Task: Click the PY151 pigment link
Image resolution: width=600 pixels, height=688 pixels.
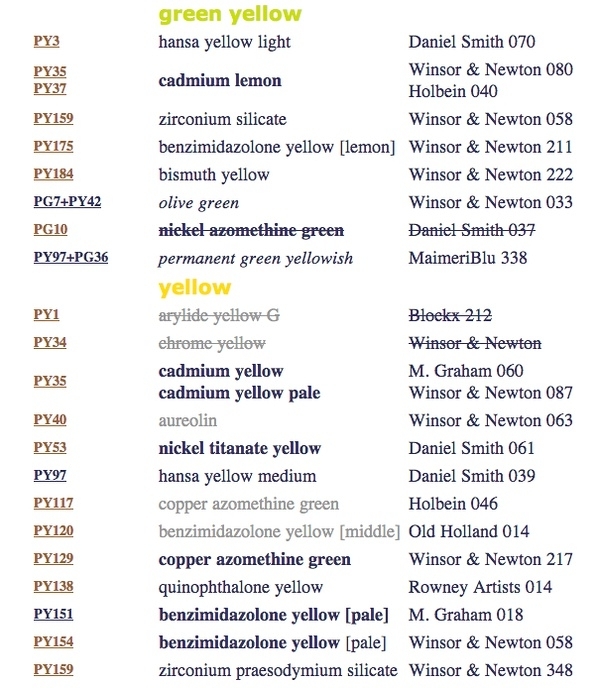Action: click(x=53, y=614)
